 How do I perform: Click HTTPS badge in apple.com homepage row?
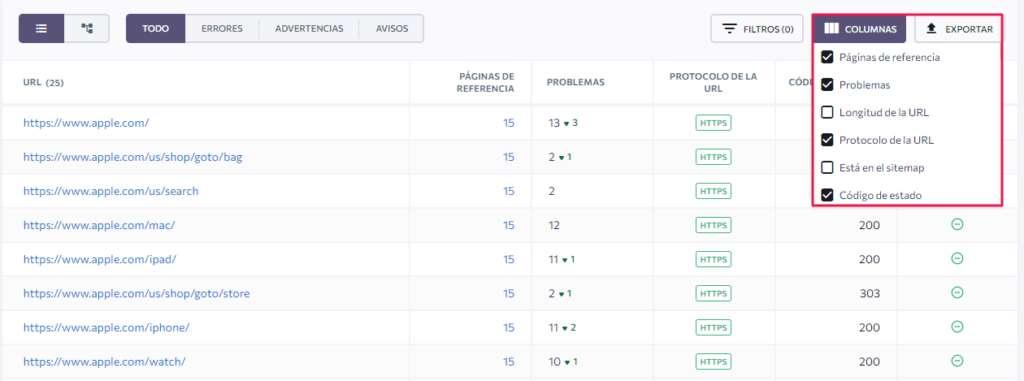click(x=713, y=123)
